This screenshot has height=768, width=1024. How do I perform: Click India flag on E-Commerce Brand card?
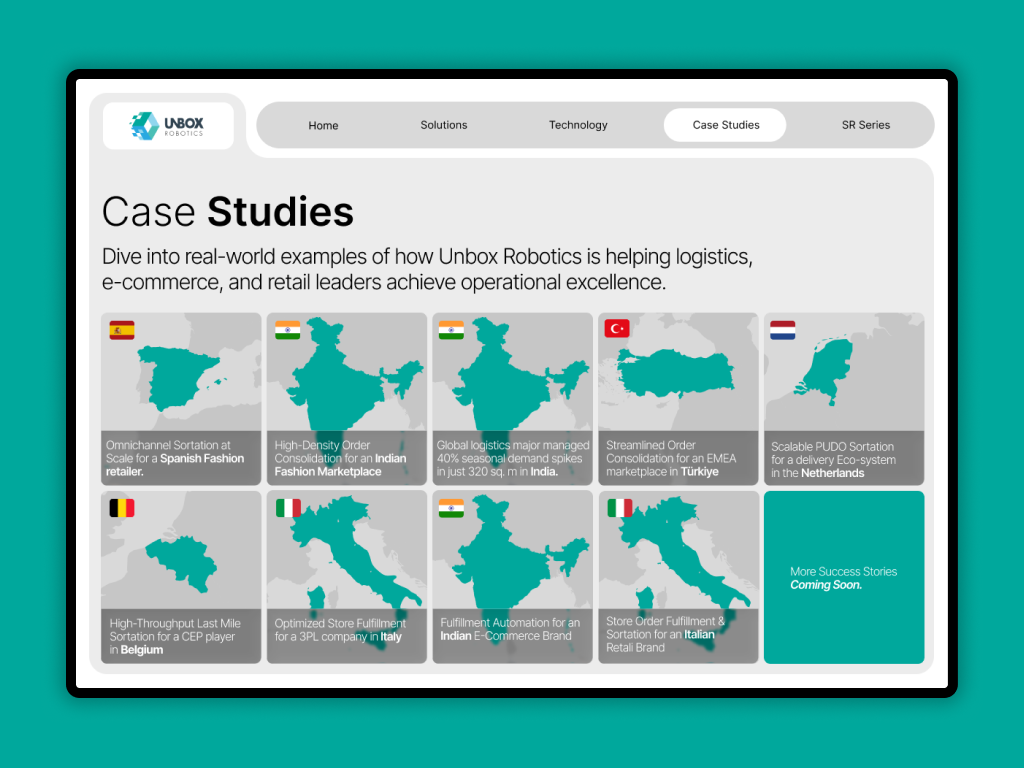point(451,508)
